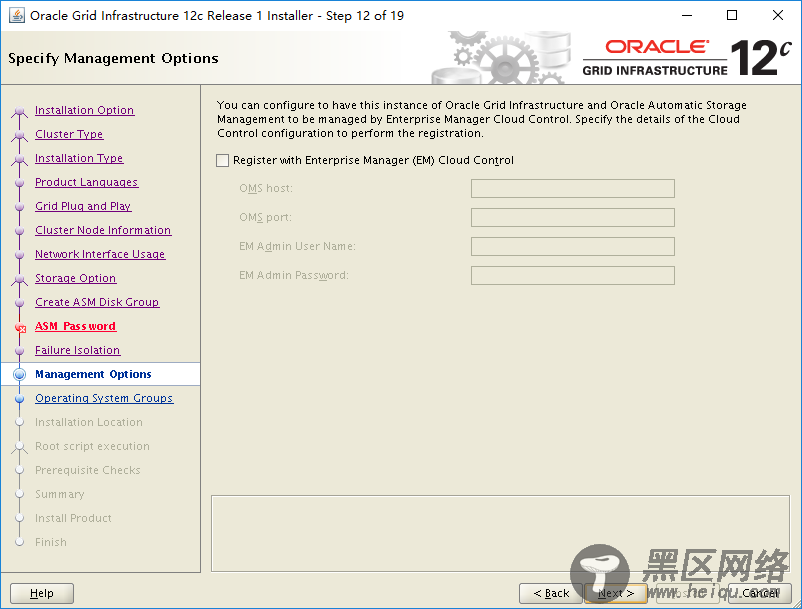This screenshot has height=609, width=802.
Task: Click the Installation Location step label
Action: click(88, 422)
